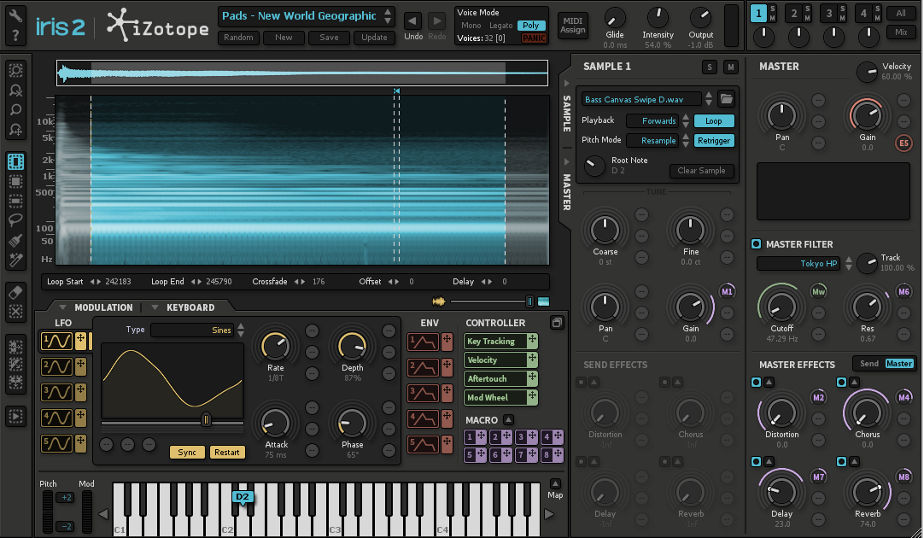Open settings with the wrench icon
This screenshot has width=923, height=538.
16,14
